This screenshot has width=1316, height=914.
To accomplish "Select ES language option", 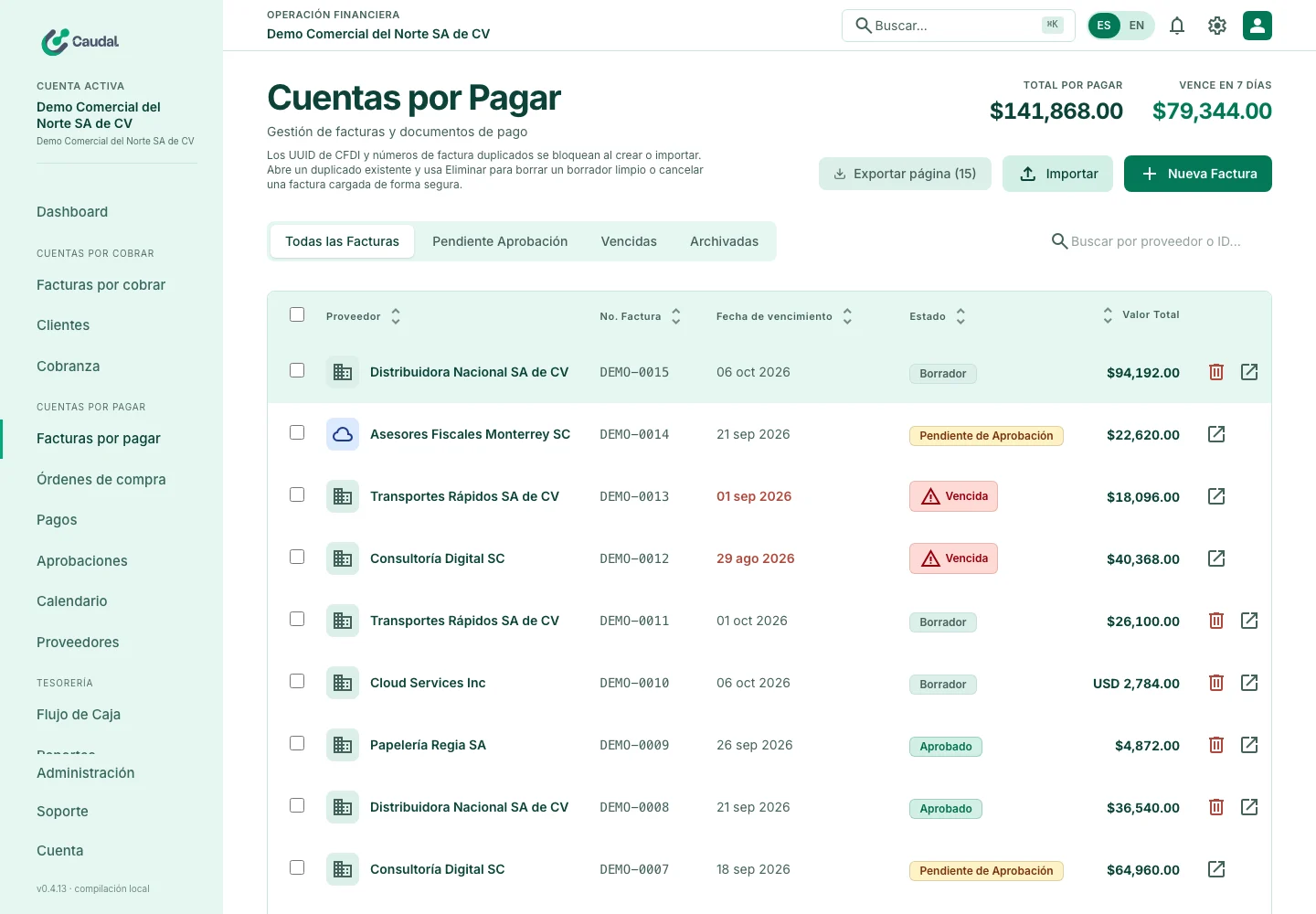I will 1104,26.
